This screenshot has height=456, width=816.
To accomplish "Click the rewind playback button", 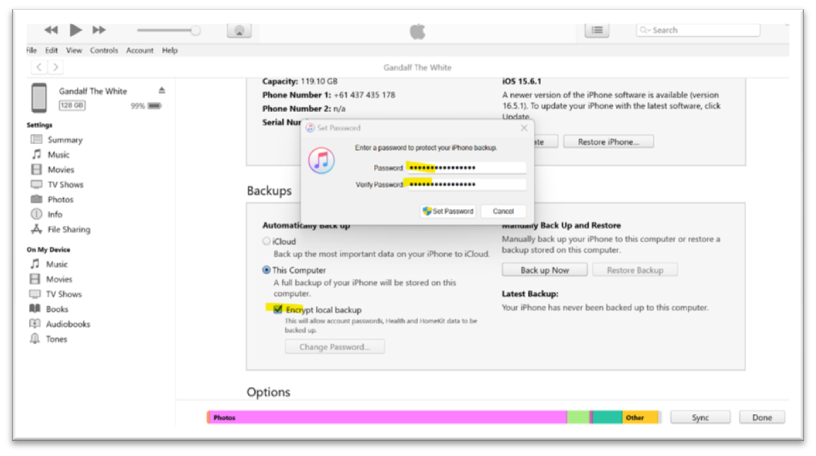I will click(50, 30).
